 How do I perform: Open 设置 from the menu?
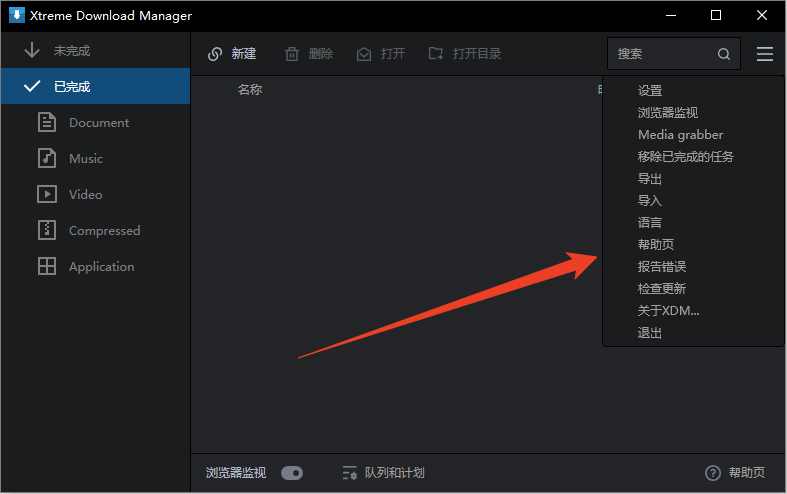[650, 91]
